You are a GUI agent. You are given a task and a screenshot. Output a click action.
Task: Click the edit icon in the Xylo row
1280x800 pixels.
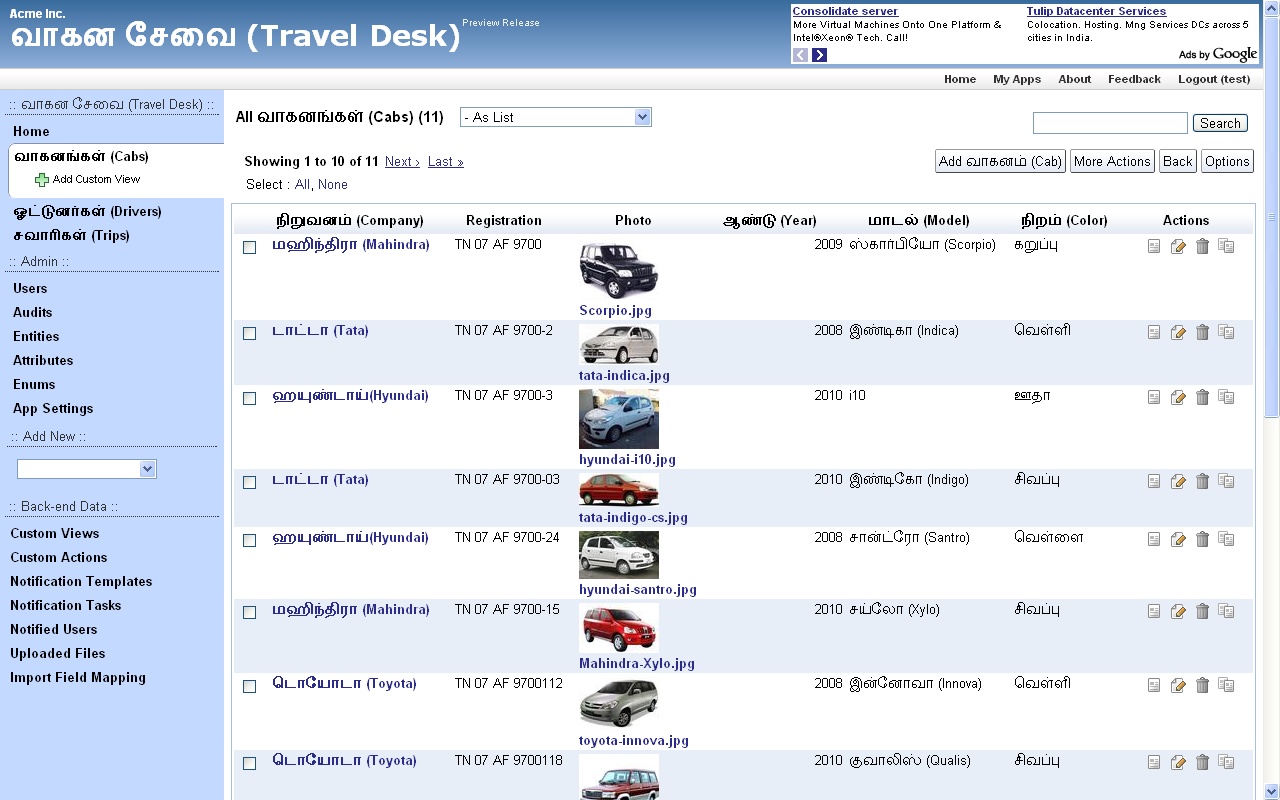[1178, 611]
